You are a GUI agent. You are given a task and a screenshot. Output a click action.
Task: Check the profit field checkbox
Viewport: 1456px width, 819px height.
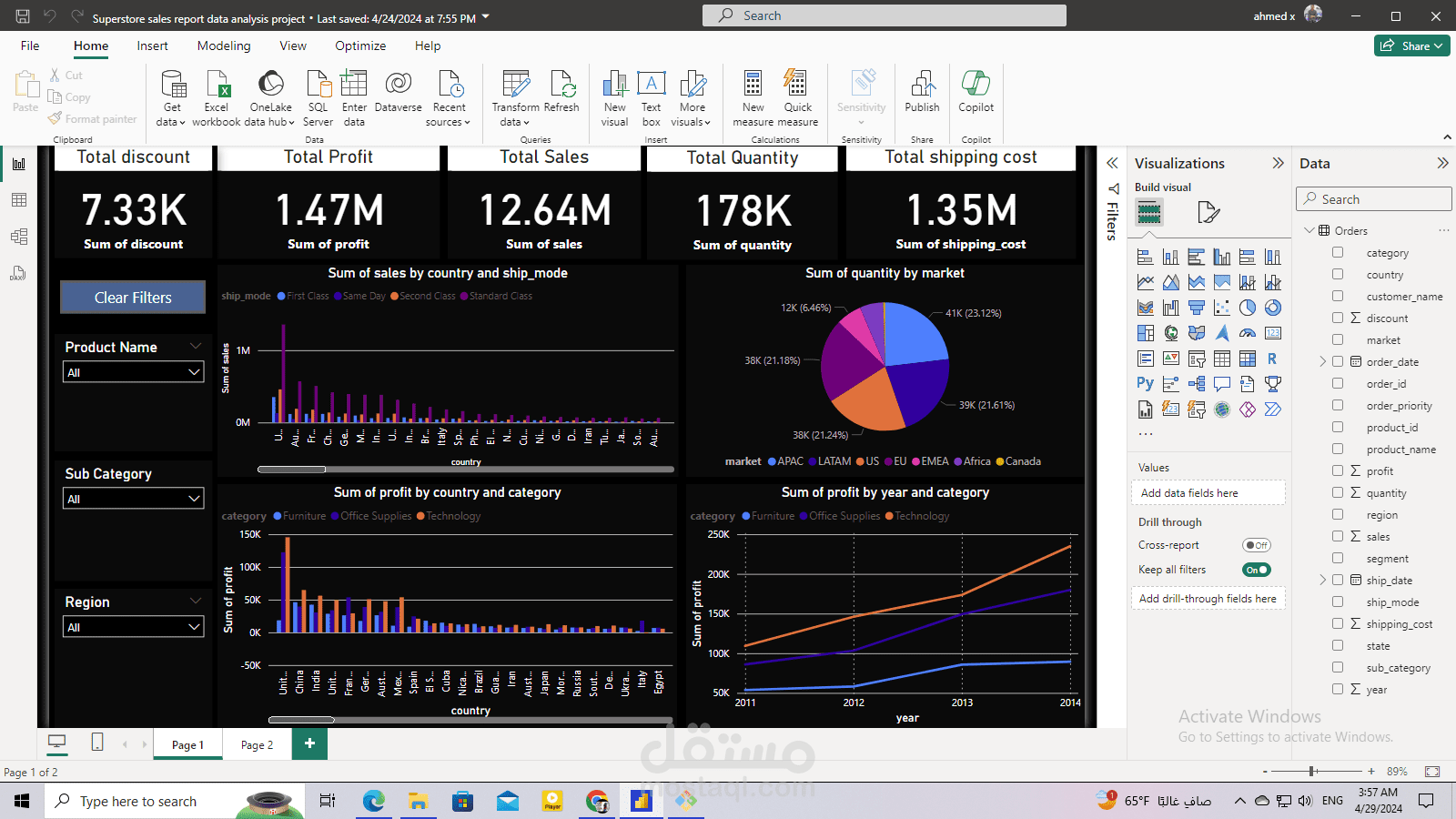(1338, 470)
